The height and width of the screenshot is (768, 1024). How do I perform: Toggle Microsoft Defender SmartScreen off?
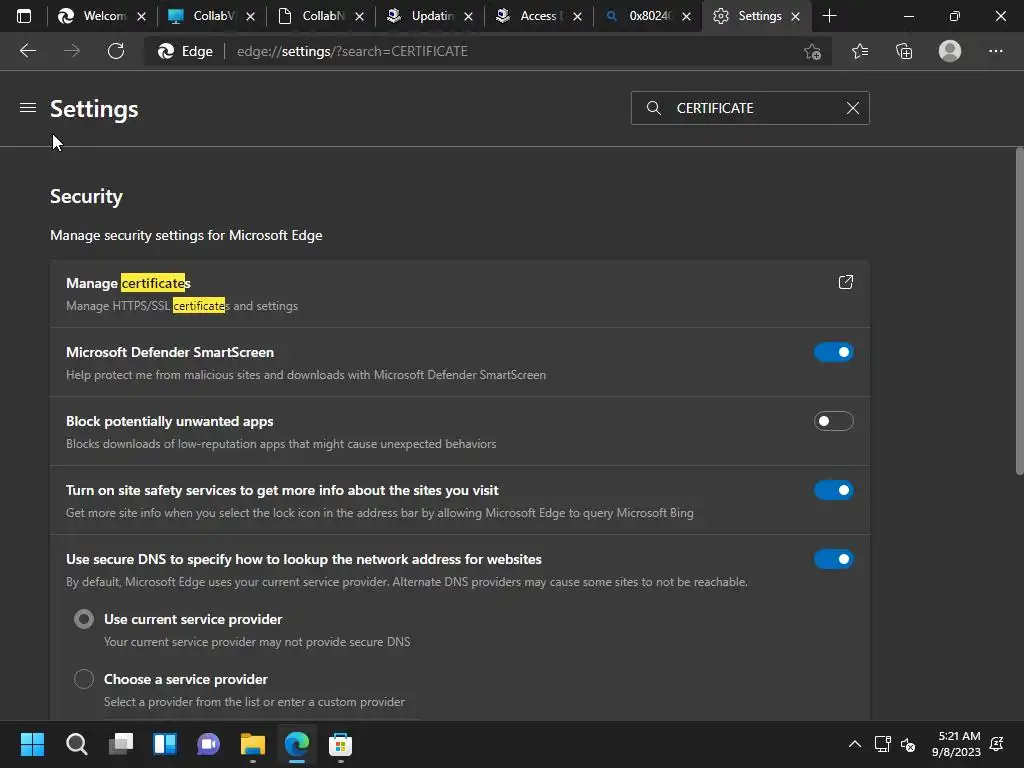pyautogui.click(x=833, y=352)
